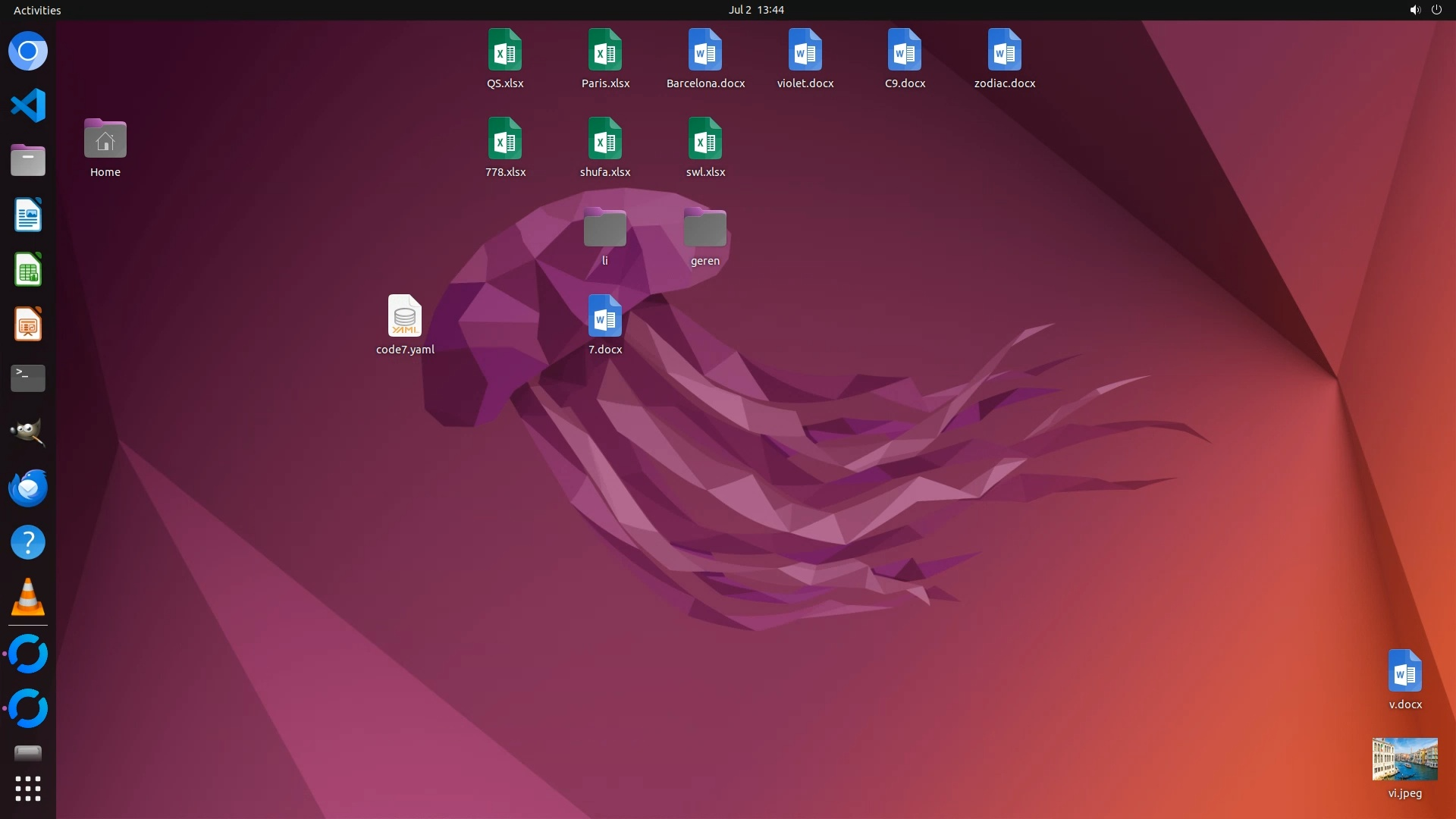Launch Visual Studio Code from dock
The height and width of the screenshot is (819, 1456).
[28, 105]
